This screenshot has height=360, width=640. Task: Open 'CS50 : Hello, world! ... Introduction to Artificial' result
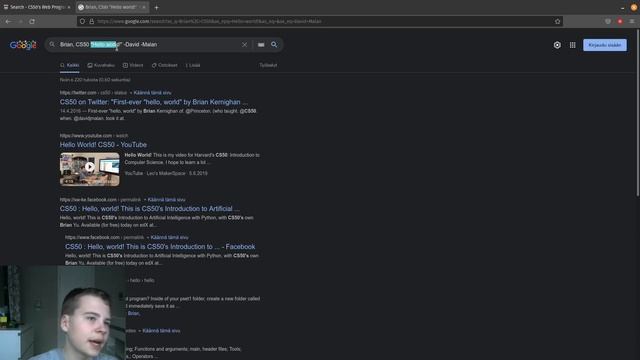click(x=150, y=209)
